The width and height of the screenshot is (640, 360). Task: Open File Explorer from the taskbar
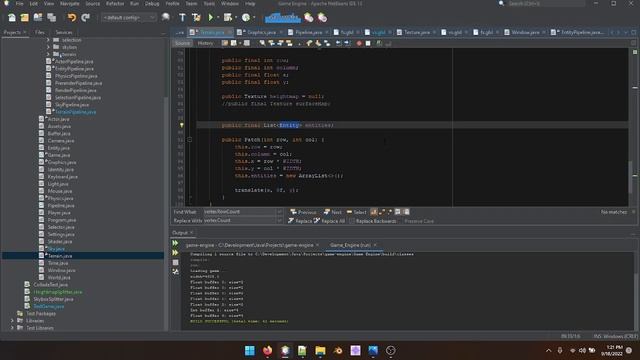point(320,350)
